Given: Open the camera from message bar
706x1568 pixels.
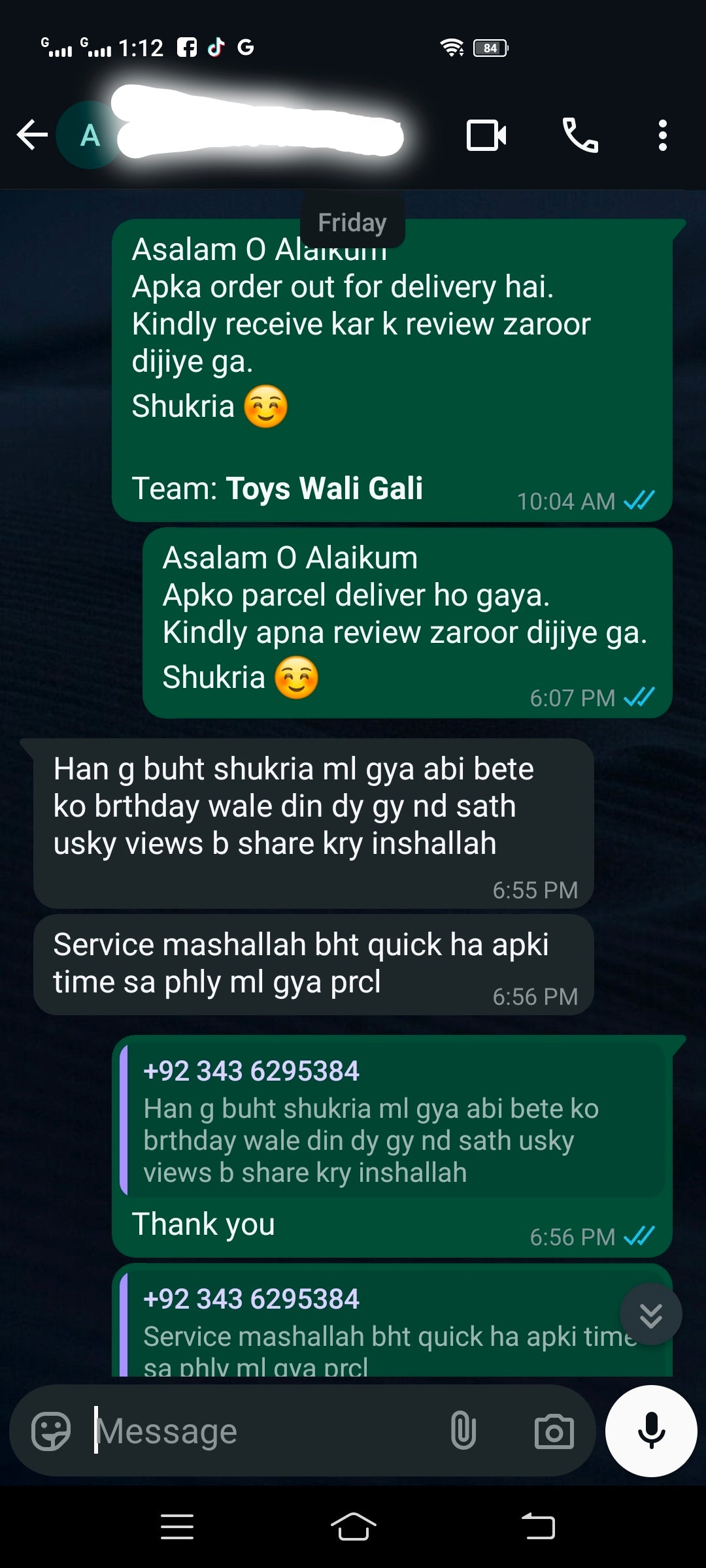Looking at the screenshot, I should coord(554,1431).
